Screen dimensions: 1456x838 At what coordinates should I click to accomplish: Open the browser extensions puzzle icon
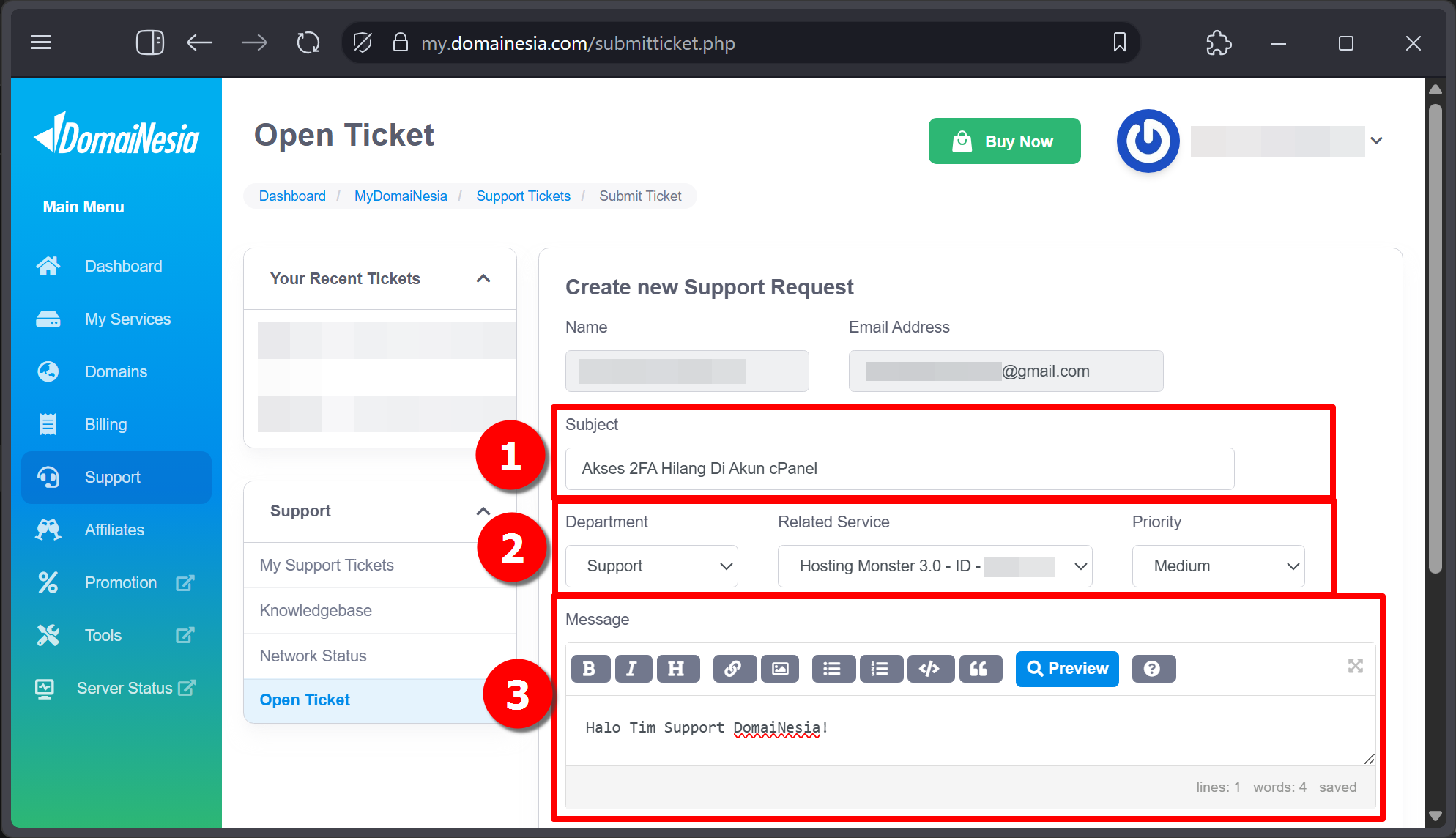tap(1219, 42)
